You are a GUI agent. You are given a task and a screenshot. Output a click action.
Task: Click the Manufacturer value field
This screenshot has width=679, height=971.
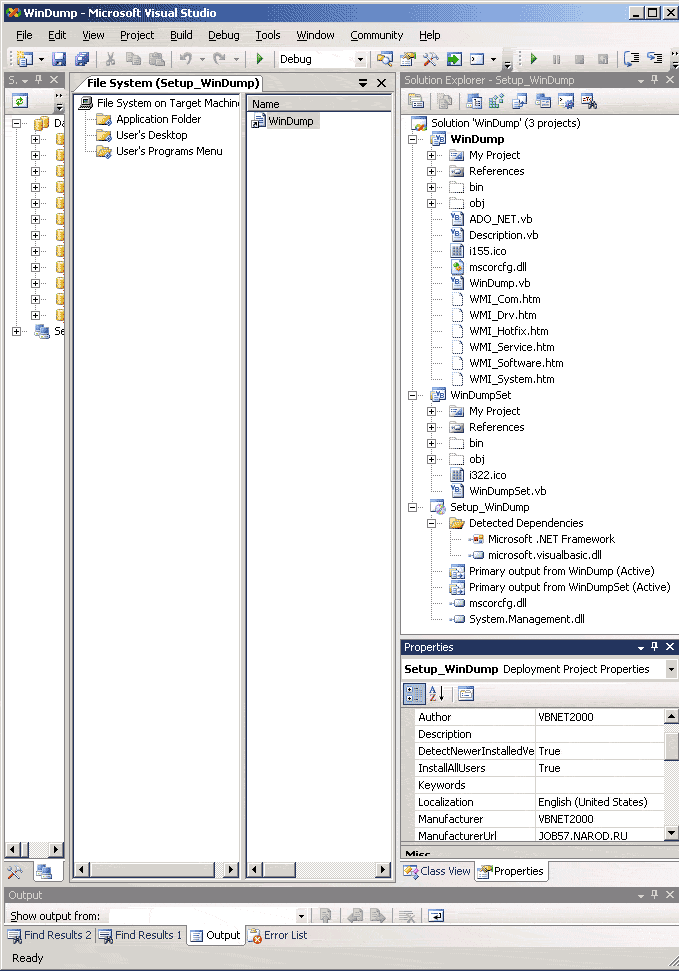(599, 819)
